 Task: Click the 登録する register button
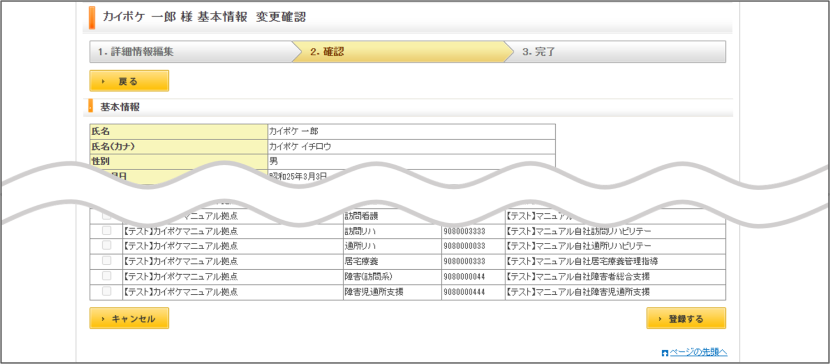686,318
